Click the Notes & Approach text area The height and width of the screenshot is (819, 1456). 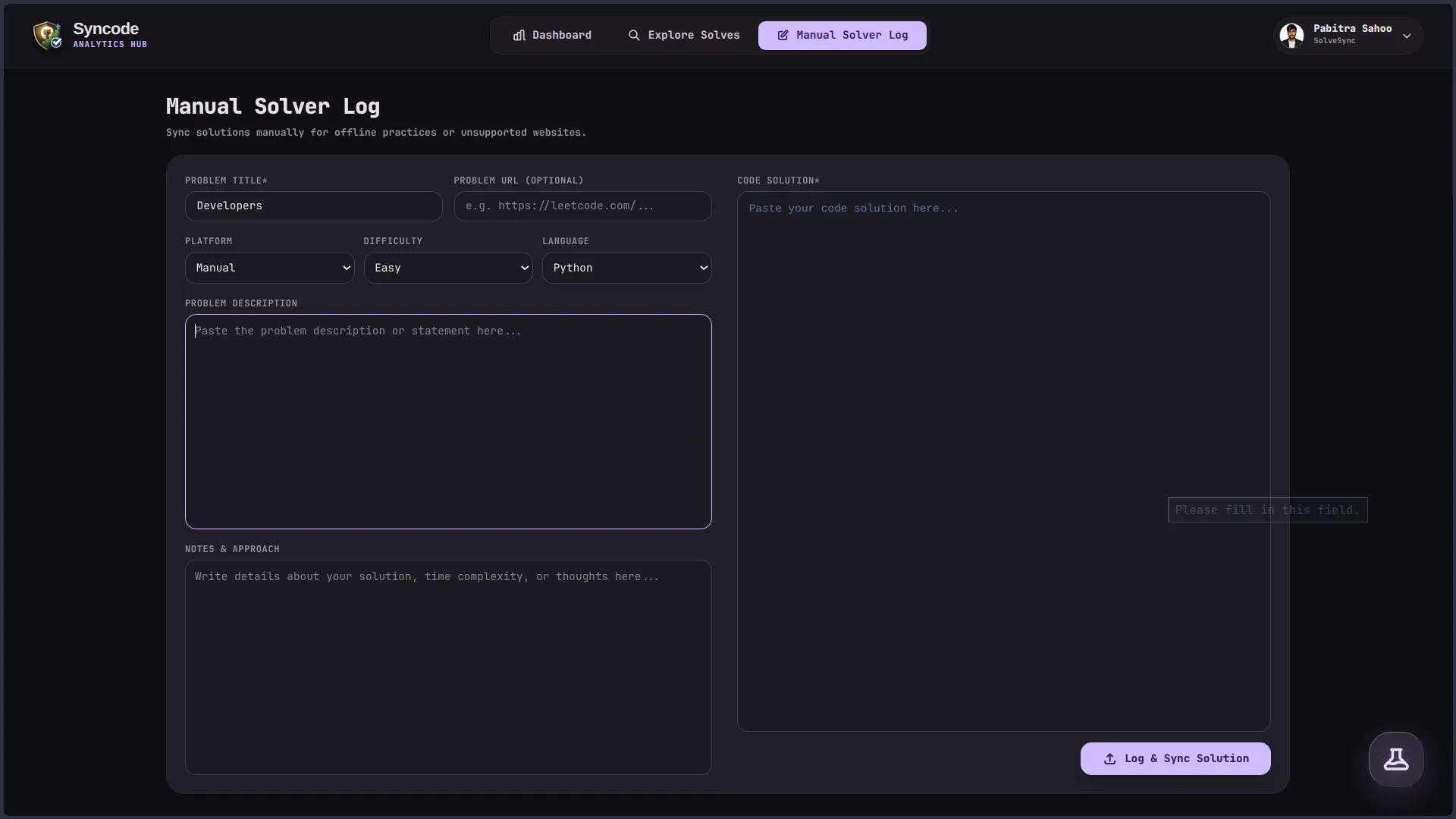pos(448,667)
